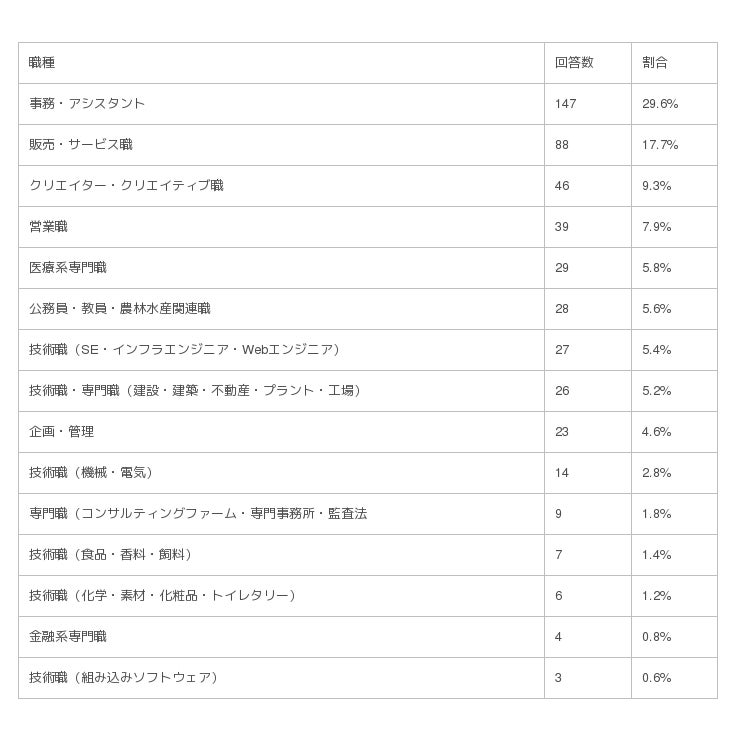This screenshot has height=739, width=740.
Task: Click the 職種 column header
Action: coord(42,63)
